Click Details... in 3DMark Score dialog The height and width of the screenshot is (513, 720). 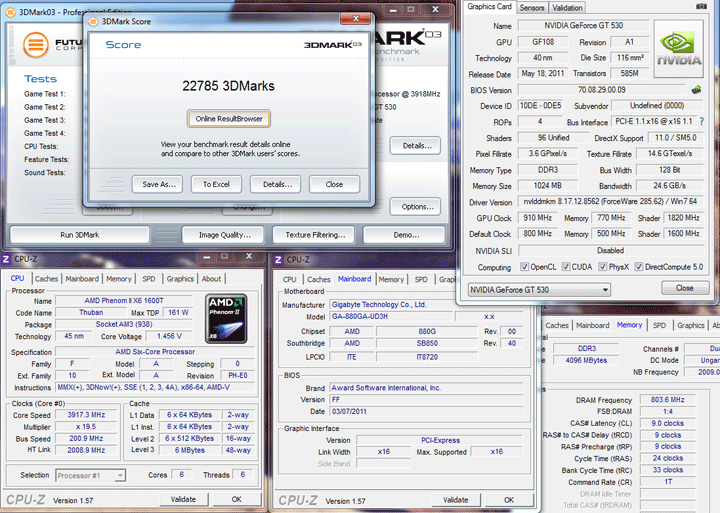277,184
